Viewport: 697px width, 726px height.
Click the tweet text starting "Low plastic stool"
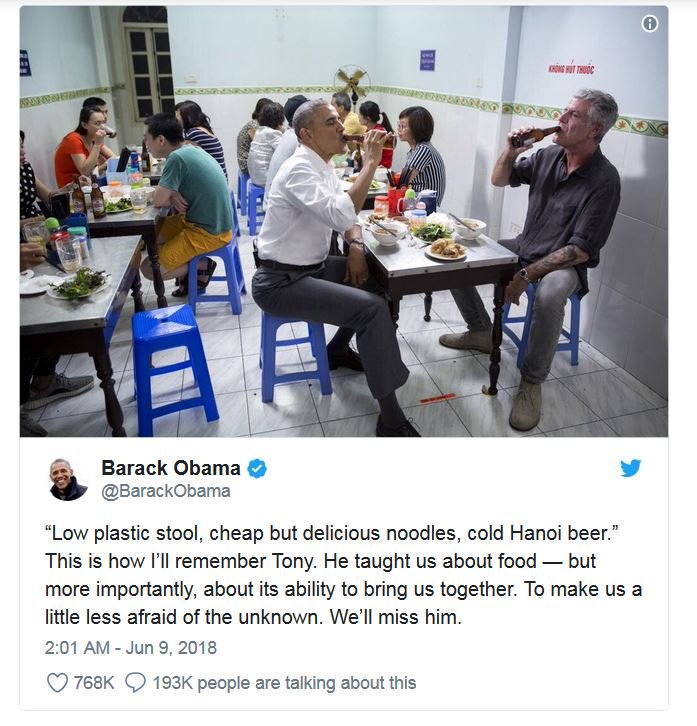coord(343,575)
